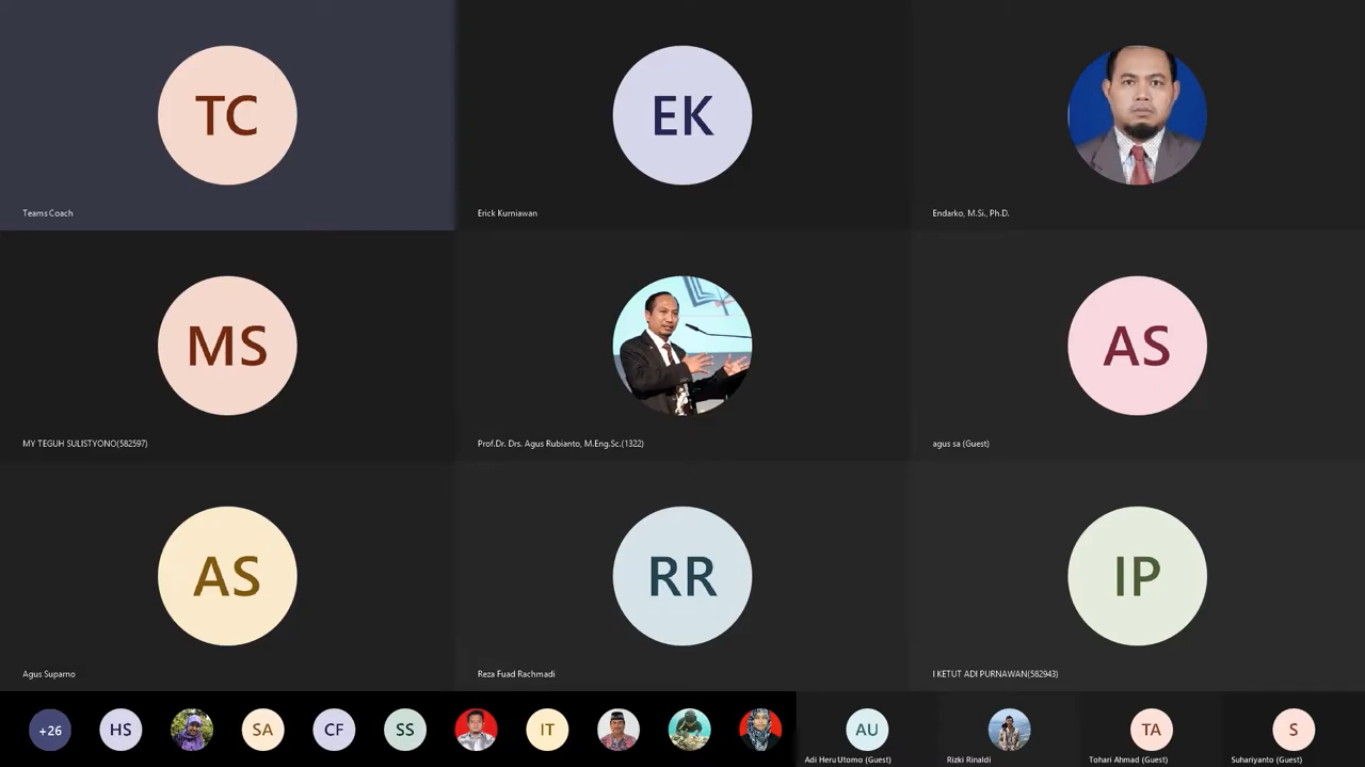
Task: Click the +26 overflow participants badge
Action: pyautogui.click(x=50, y=730)
